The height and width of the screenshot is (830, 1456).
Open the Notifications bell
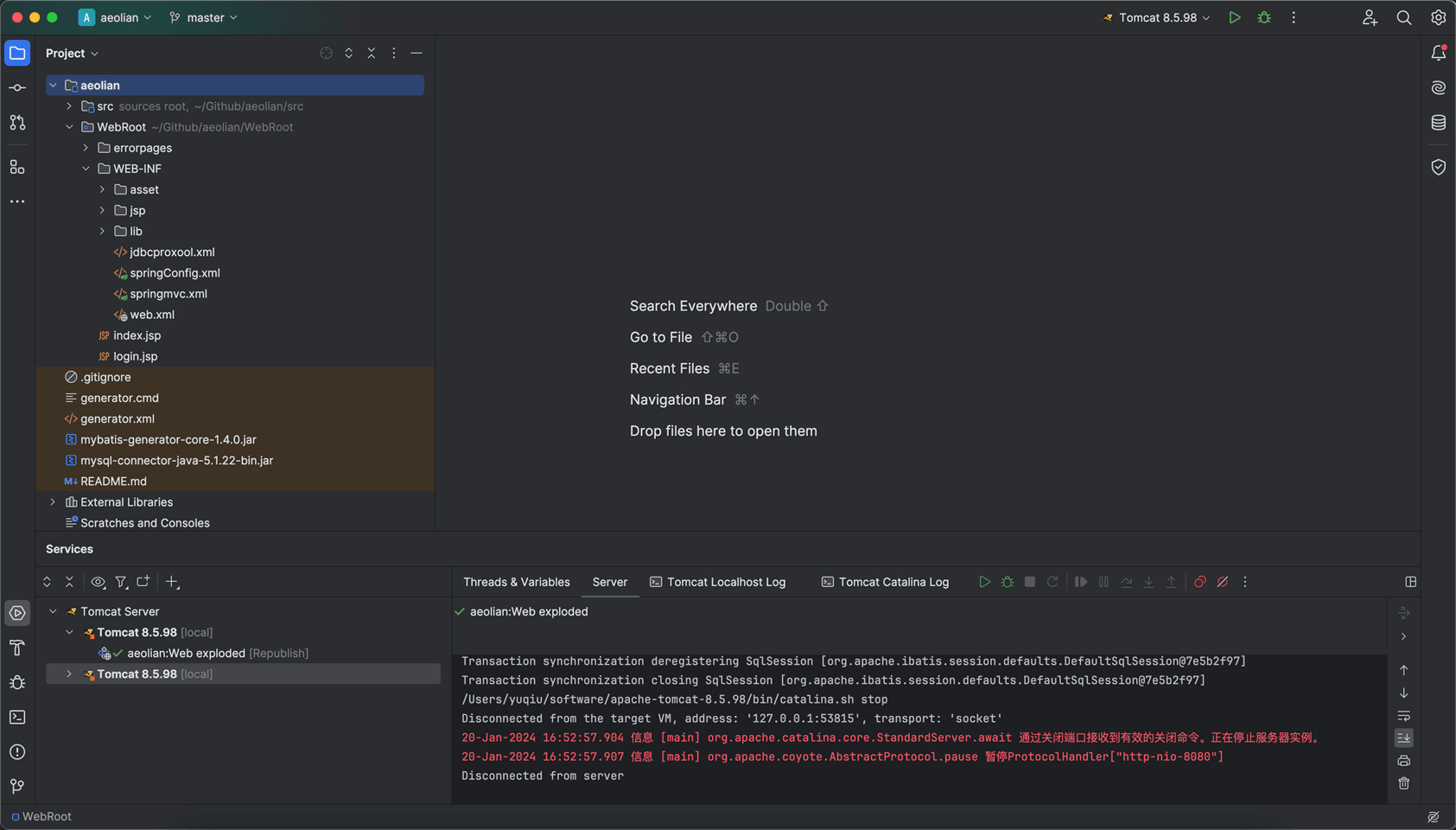1439,53
